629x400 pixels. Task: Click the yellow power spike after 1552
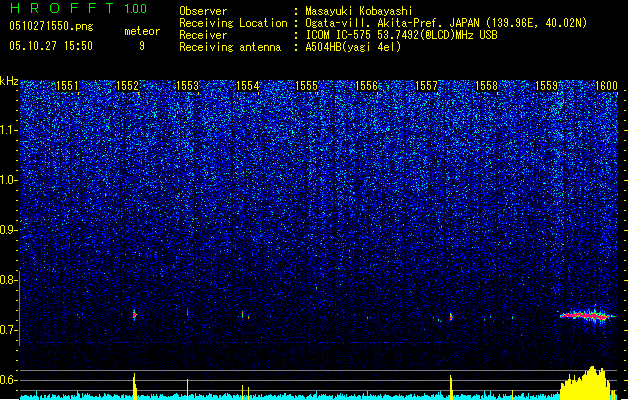tap(134, 386)
